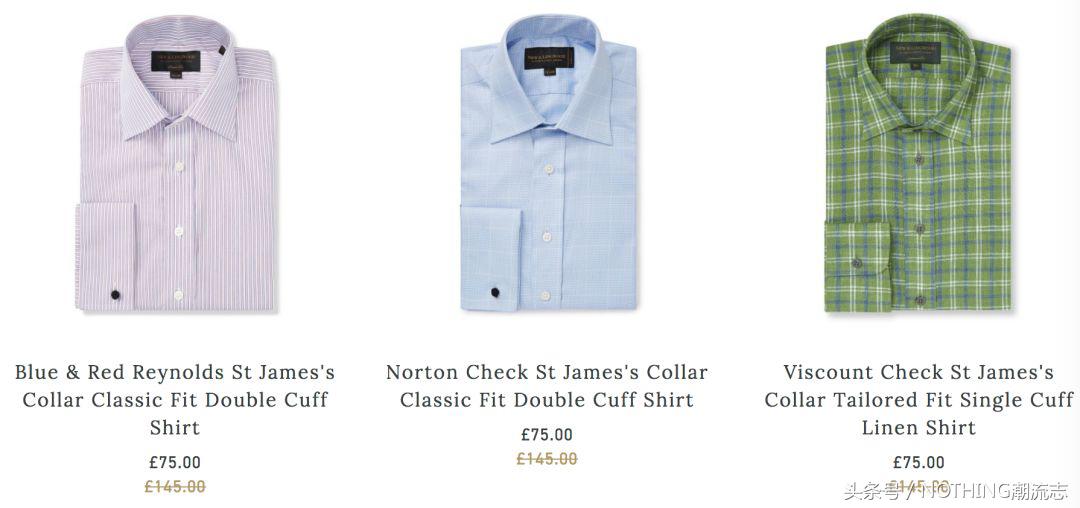Click the dark cufflink on the purple shirt cuff
The width and height of the screenshot is (1080, 508).
116,295
